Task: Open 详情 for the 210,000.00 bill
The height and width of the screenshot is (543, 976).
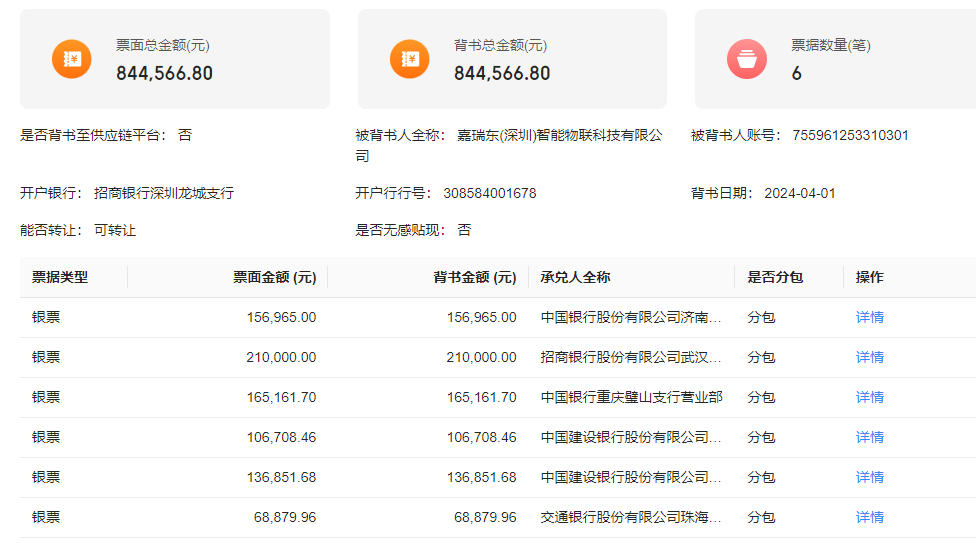Action: tap(870, 357)
